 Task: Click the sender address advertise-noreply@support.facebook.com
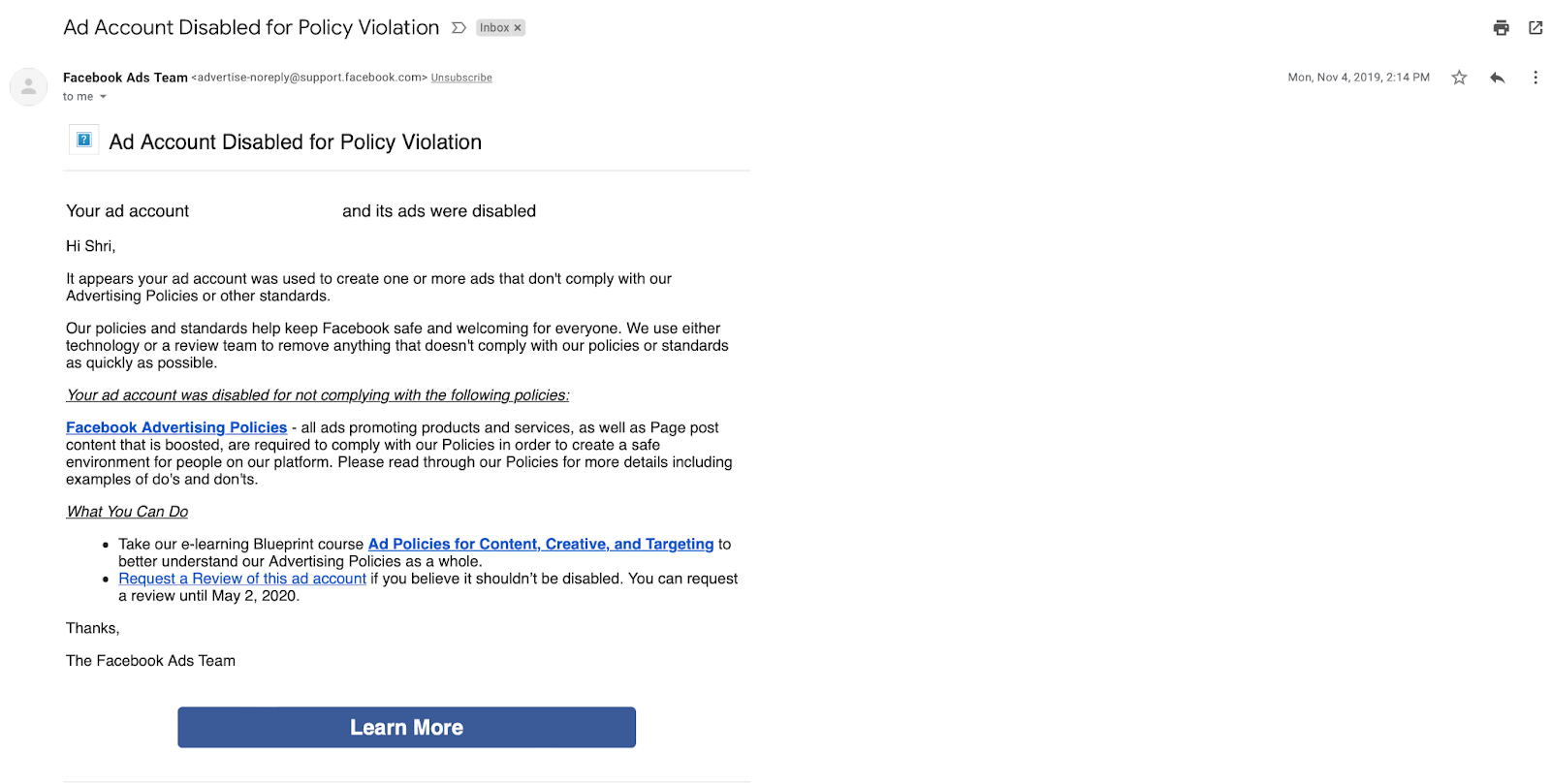309,78
